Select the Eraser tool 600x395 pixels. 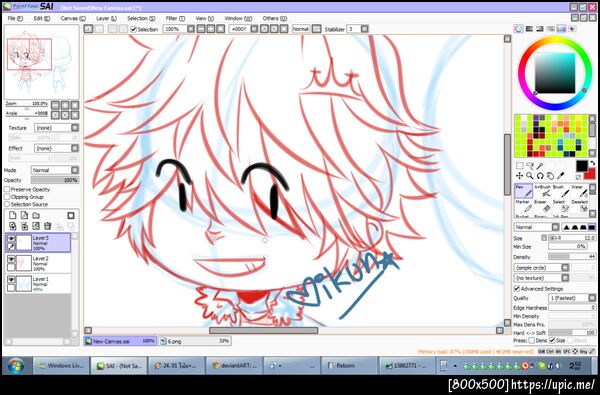point(542,206)
